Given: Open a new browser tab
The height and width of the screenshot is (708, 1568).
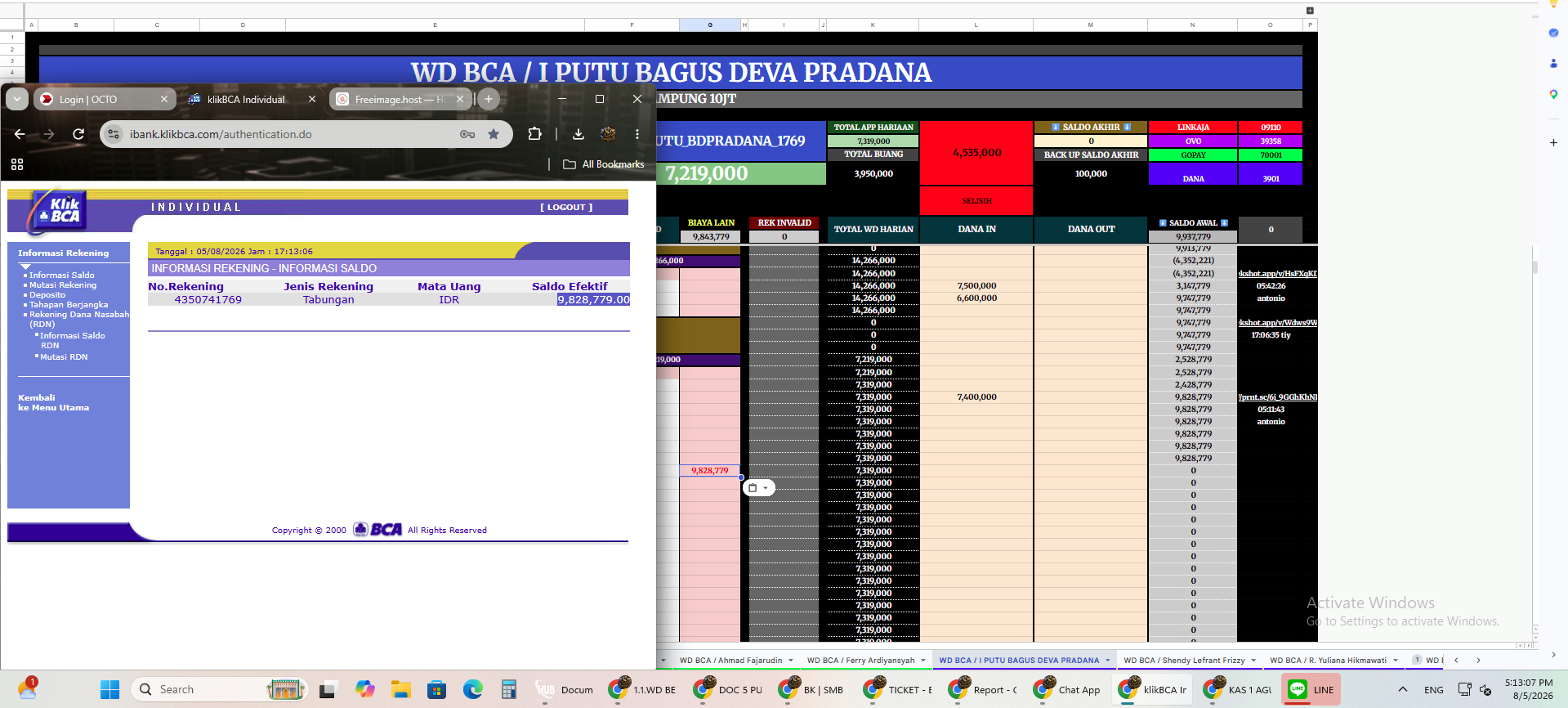Looking at the screenshot, I should [489, 99].
